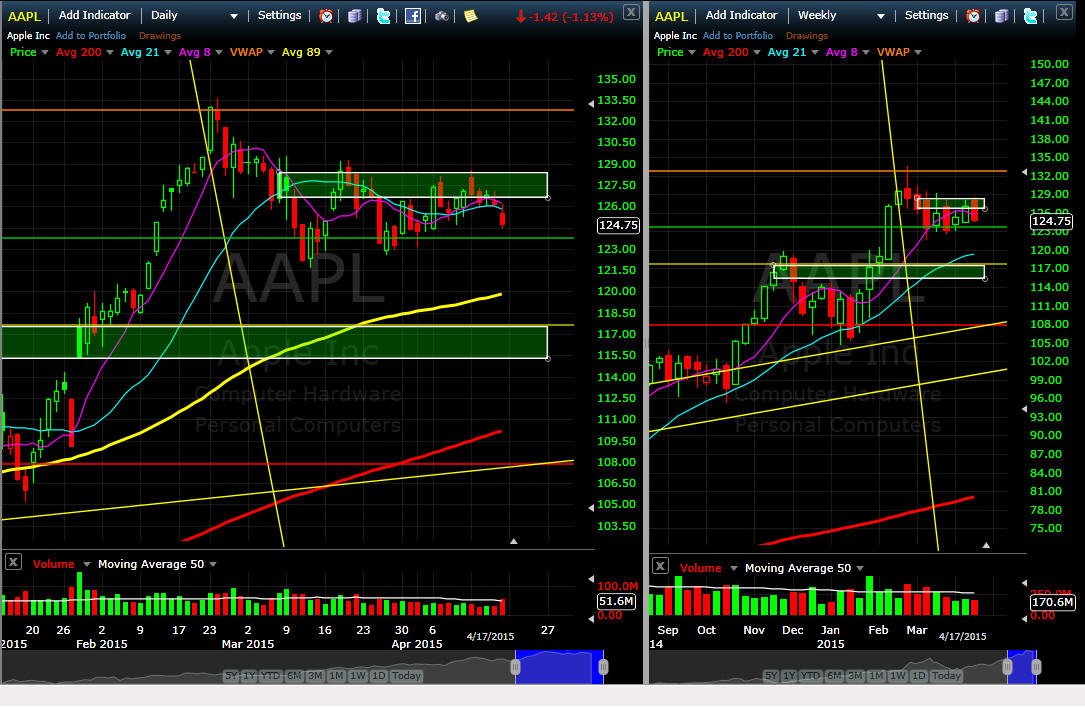
Task: Expand Volume indicator menu in Weekly chart
Action: click(733, 569)
